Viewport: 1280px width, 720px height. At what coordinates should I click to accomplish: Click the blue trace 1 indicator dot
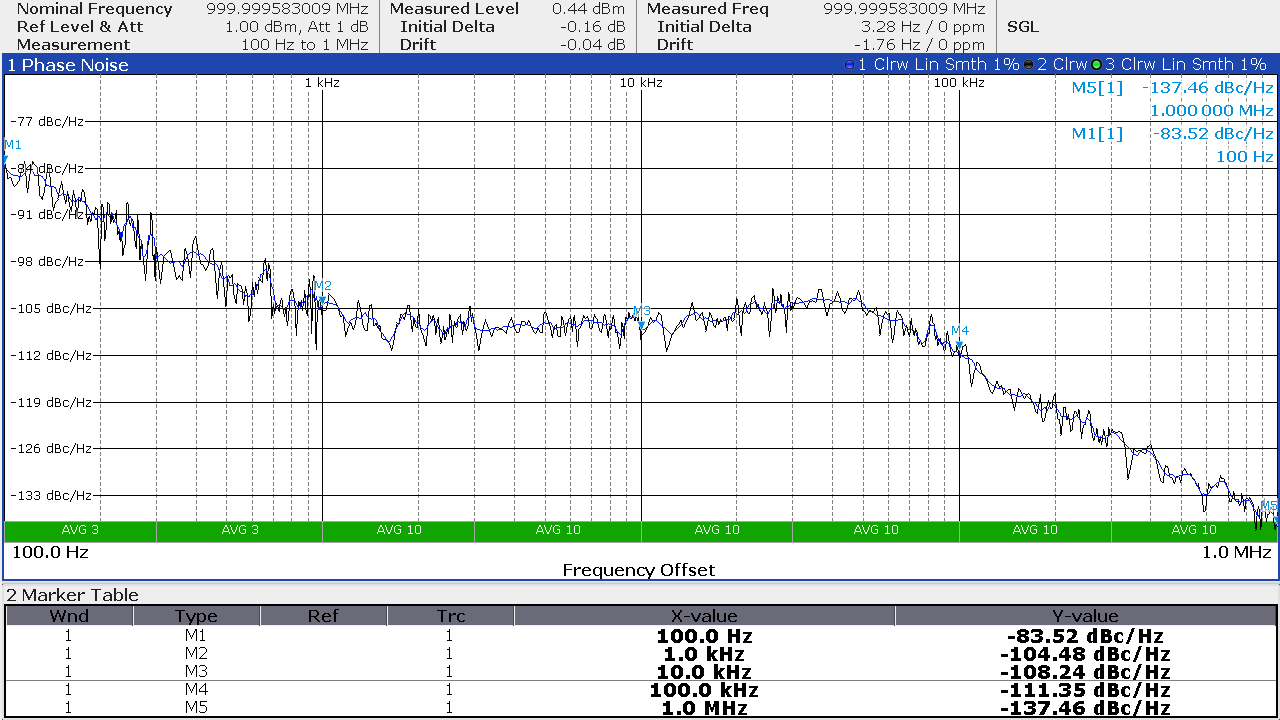point(850,65)
